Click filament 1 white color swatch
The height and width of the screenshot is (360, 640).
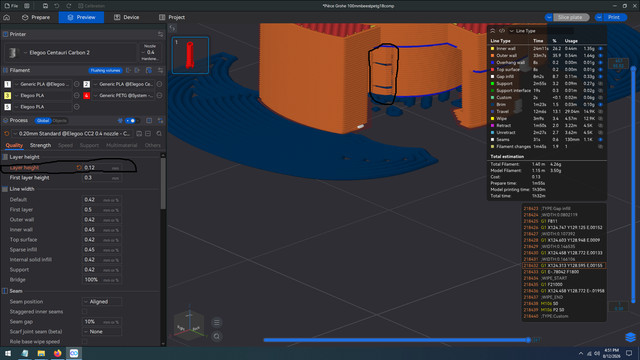pyautogui.click(x=7, y=84)
